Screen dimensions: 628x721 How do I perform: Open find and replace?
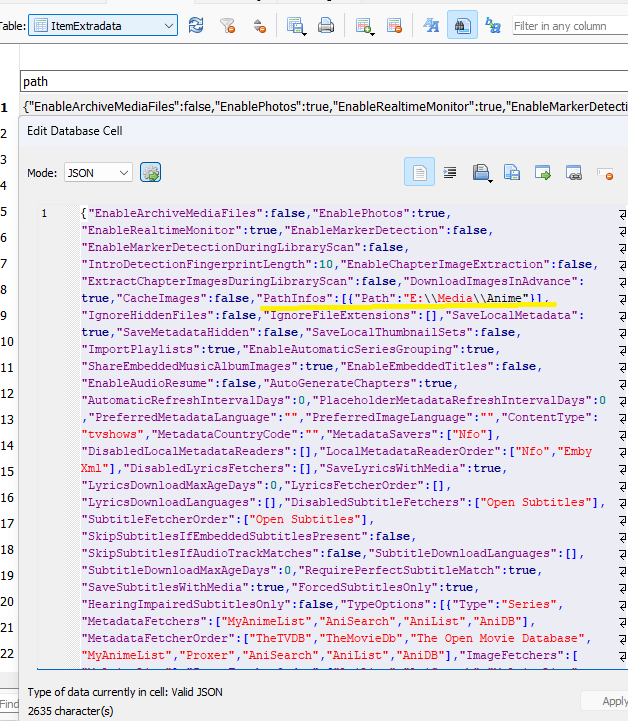(493, 25)
